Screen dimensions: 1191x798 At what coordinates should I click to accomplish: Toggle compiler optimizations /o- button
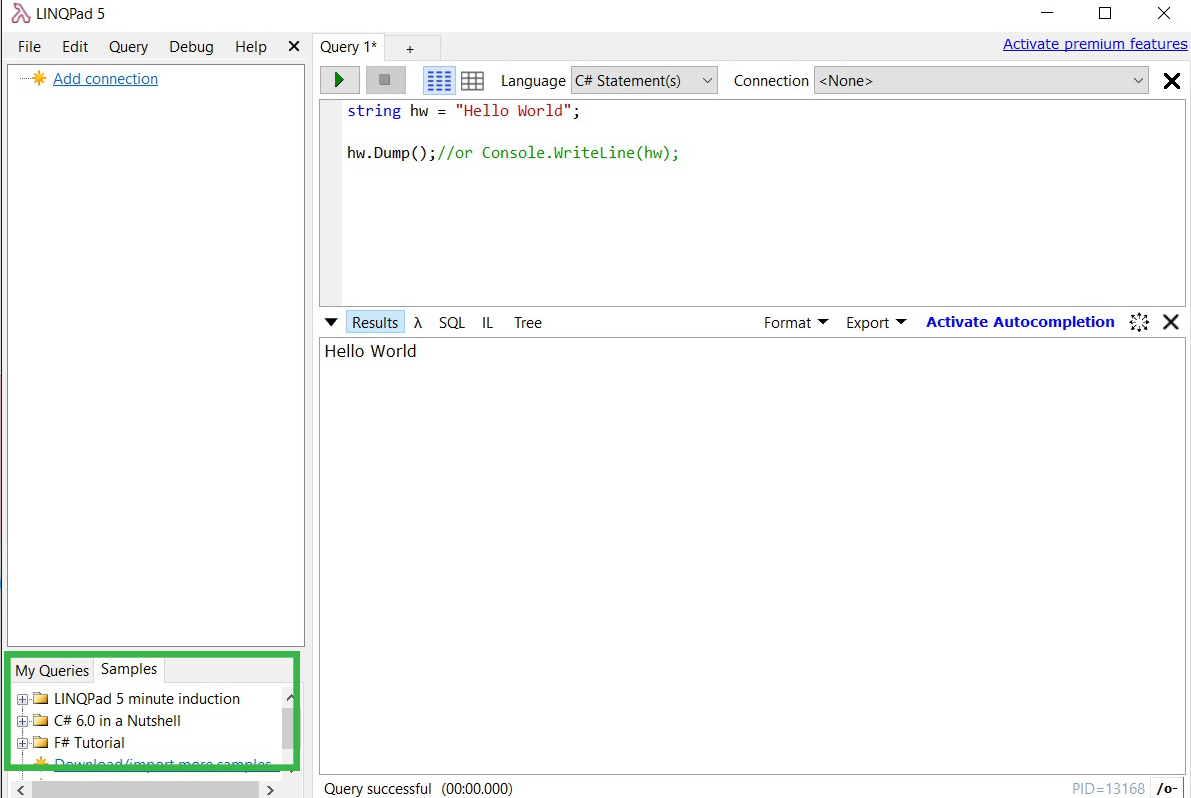(1167, 789)
